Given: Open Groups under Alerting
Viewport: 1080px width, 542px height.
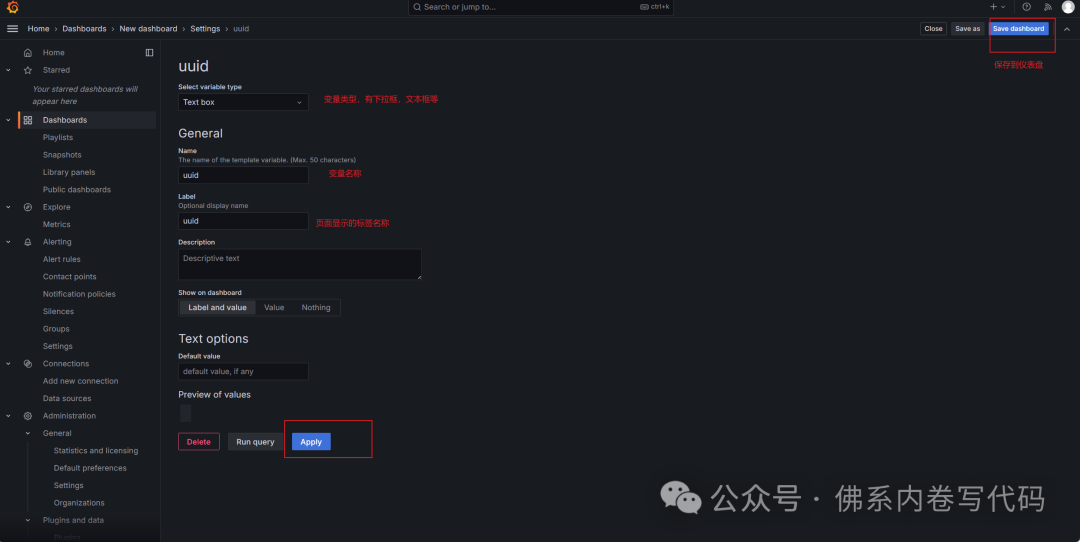Looking at the screenshot, I should tap(56, 329).
